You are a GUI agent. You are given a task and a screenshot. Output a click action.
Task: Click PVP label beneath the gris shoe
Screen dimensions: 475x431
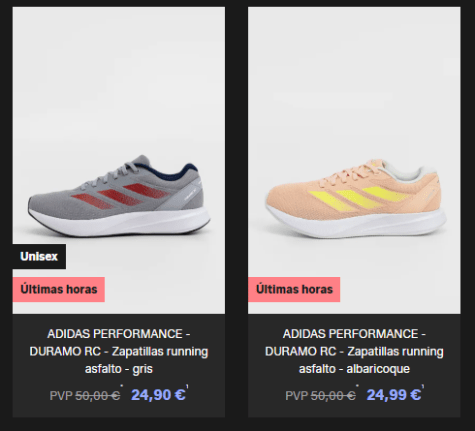pos(61,396)
